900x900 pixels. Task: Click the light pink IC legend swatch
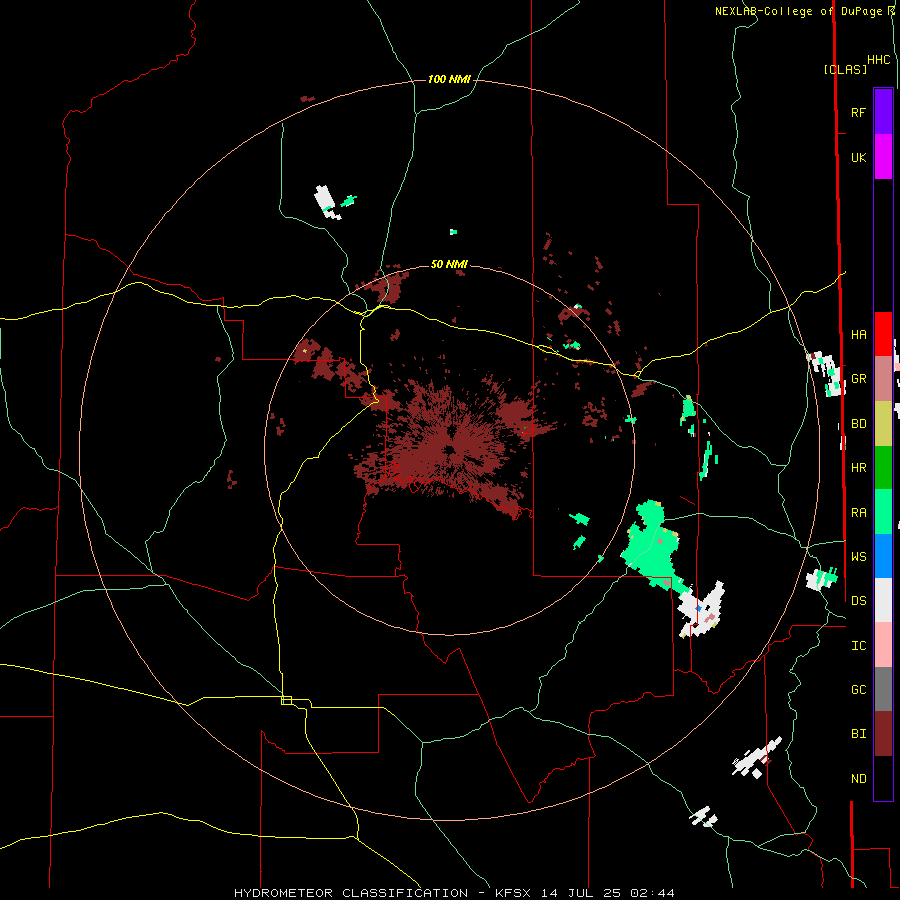(x=883, y=645)
